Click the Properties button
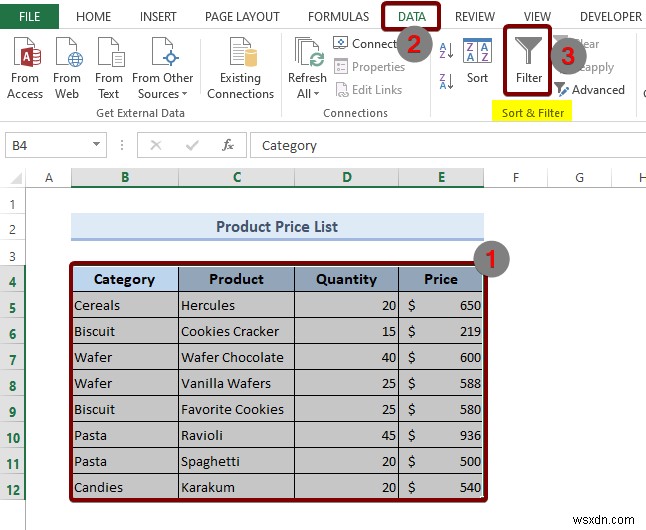 click(370, 67)
